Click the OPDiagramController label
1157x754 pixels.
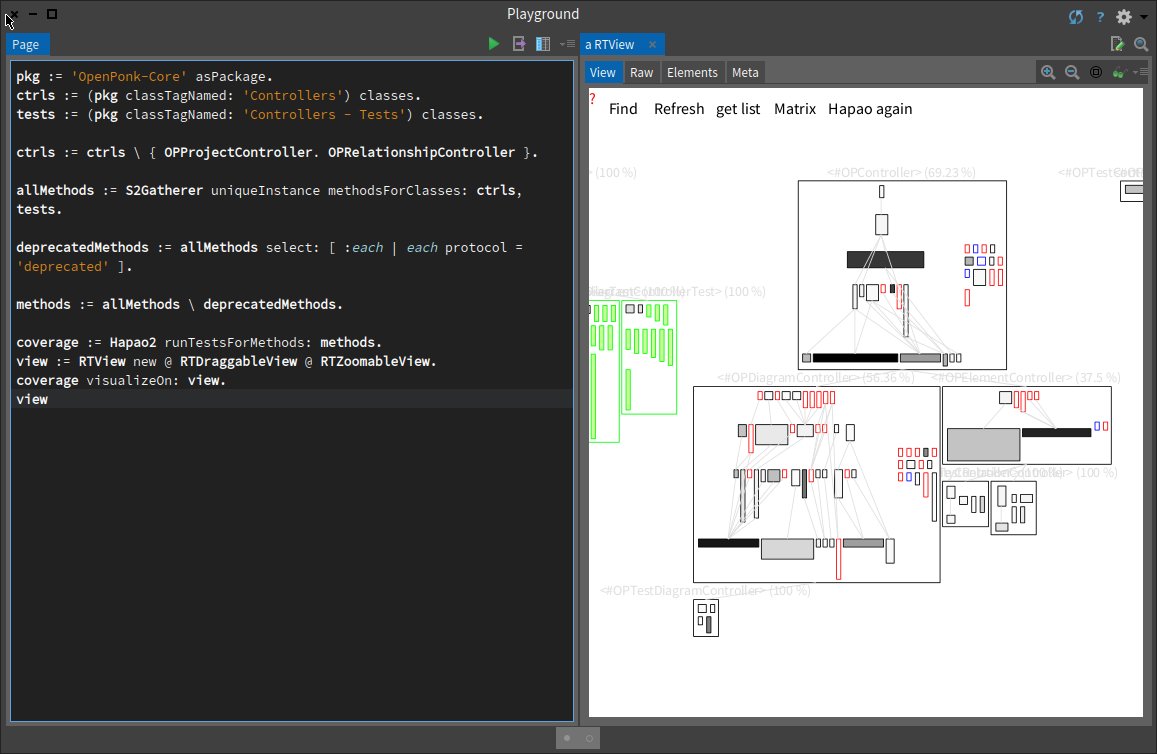pyautogui.click(x=815, y=378)
